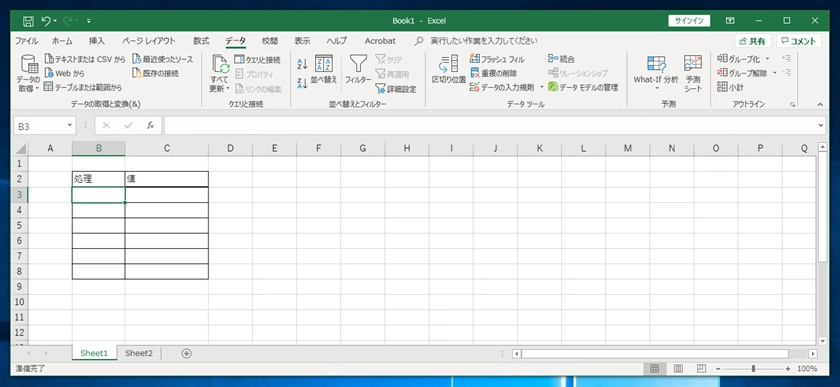Click the Comments (コメント) button
840x387 pixels.
(x=799, y=41)
